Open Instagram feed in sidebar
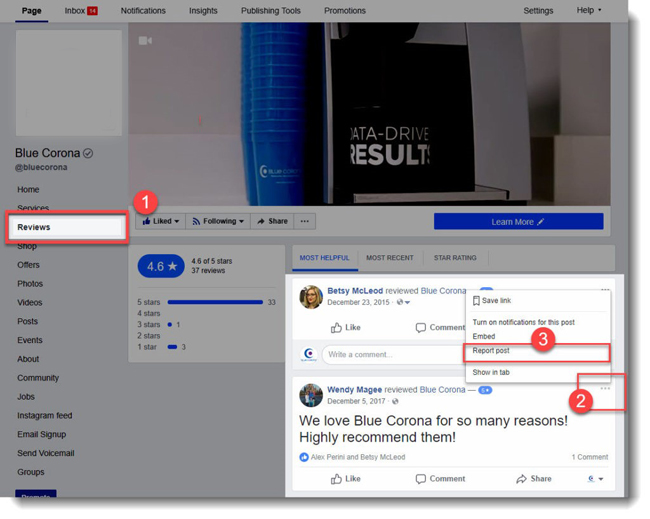 coord(44,415)
